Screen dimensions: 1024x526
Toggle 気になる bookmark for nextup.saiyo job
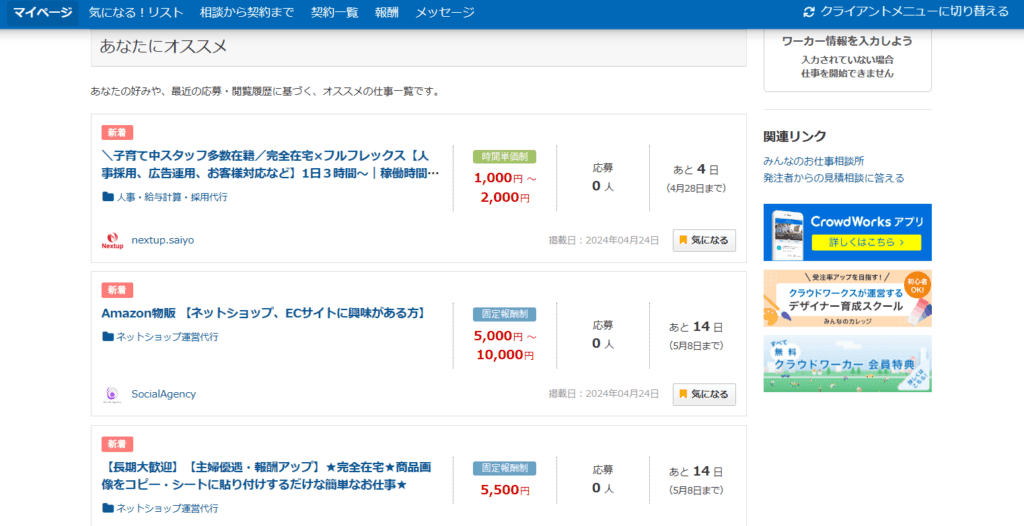pos(704,240)
